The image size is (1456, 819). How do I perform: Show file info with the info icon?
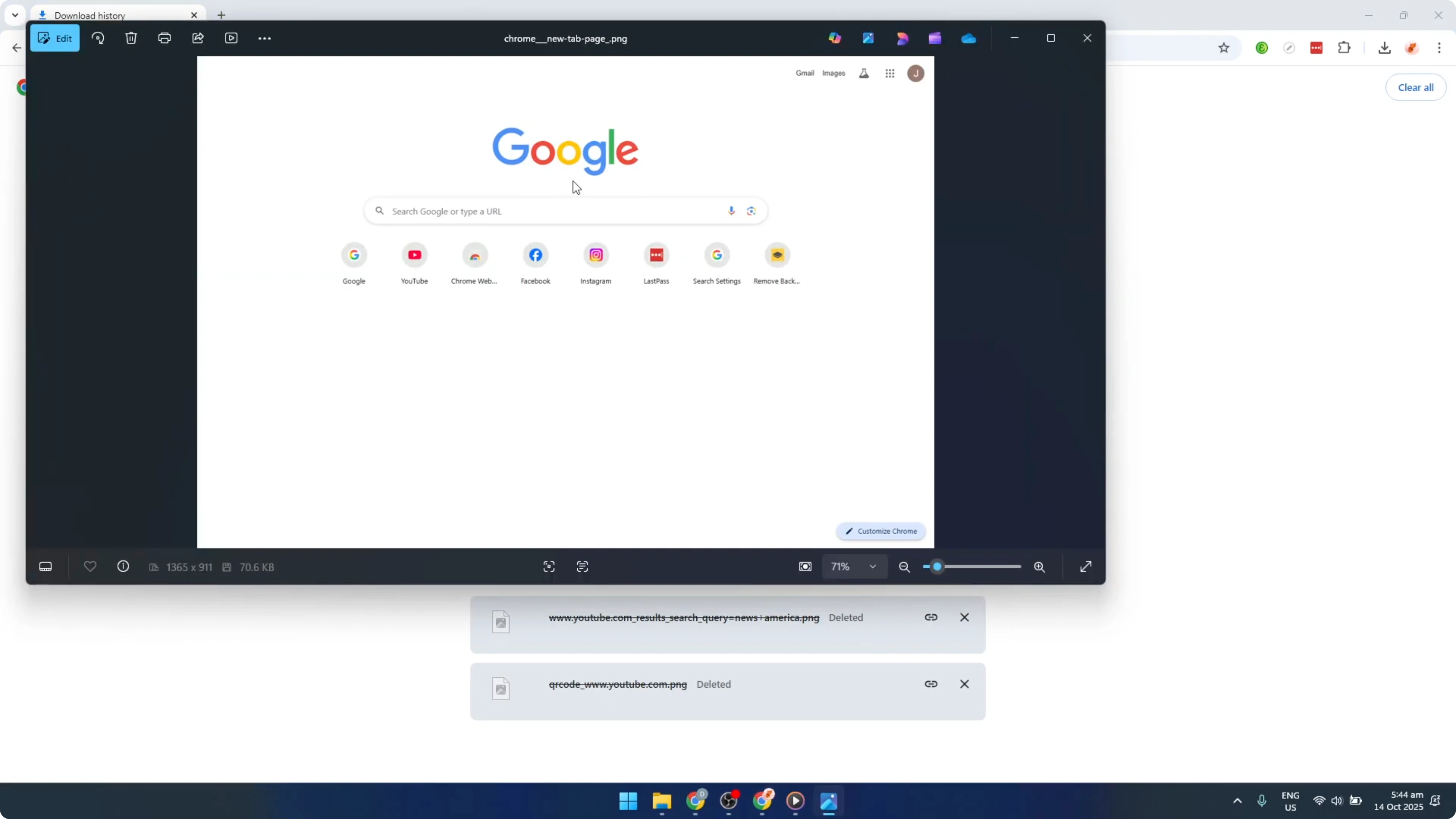[123, 566]
